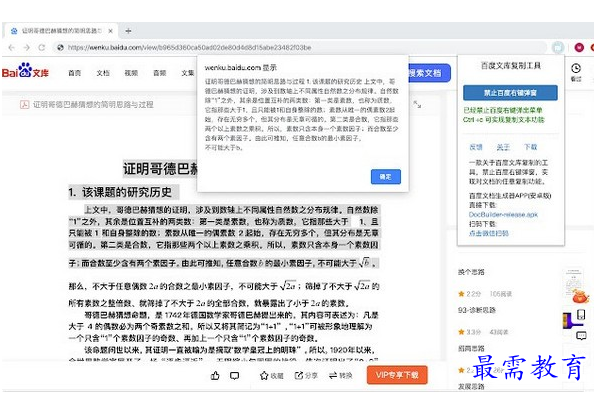Click the 转换 convert button

(x=341, y=376)
